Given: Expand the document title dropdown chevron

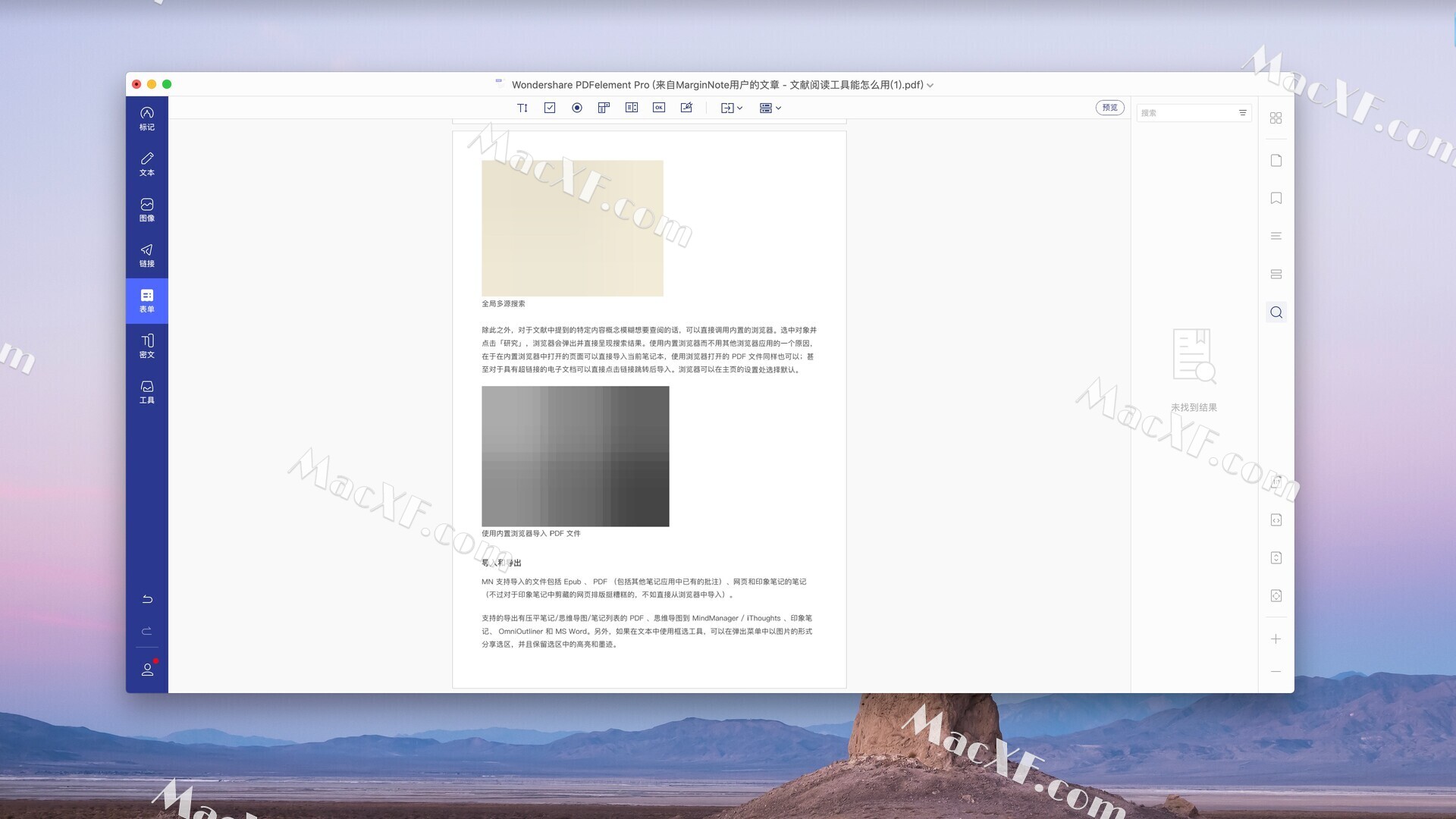Looking at the screenshot, I should pyautogui.click(x=930, y=86).
